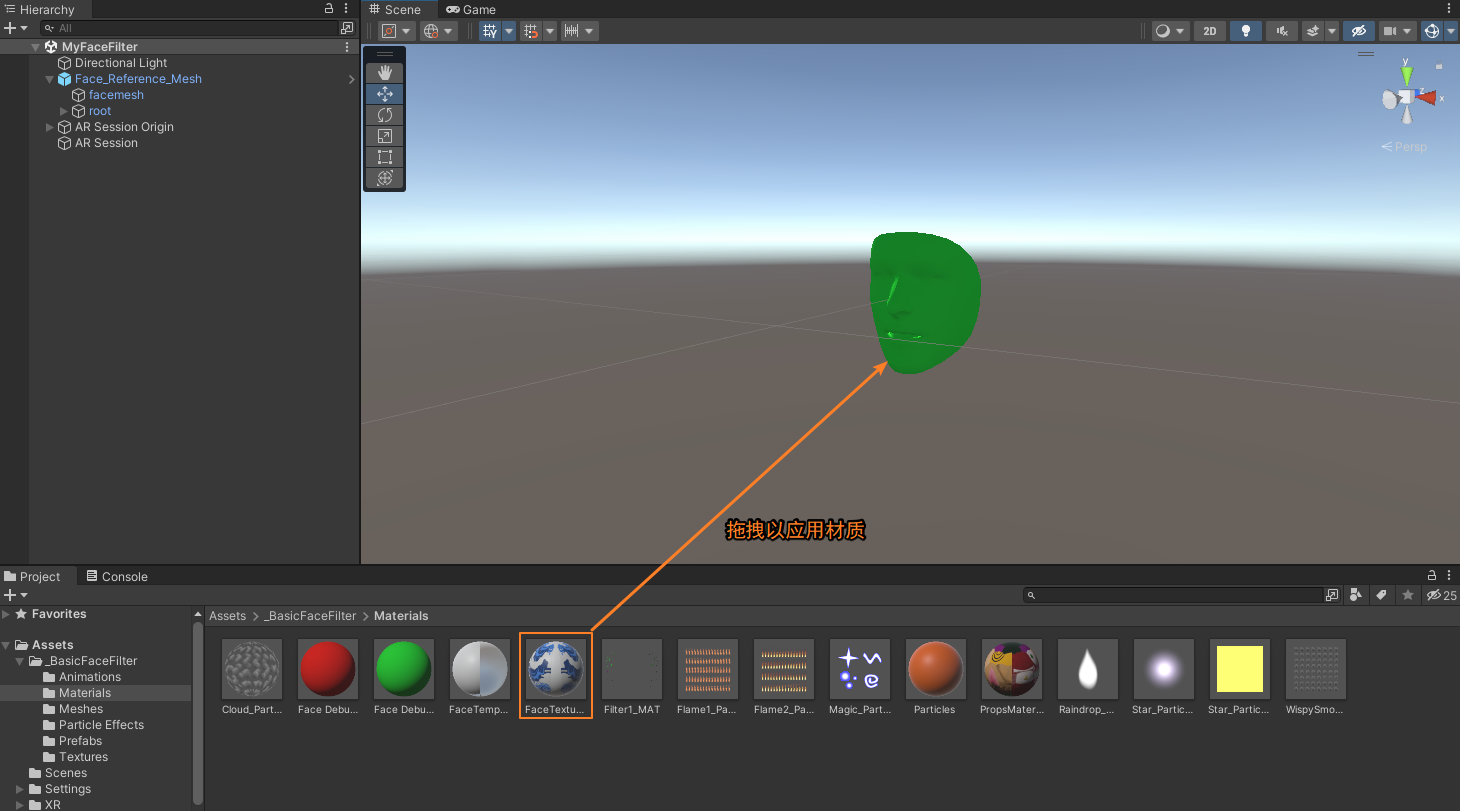1460x811 pixels.
Task: Click the Scene orientation gizmo cube
Action: pos(1406,97)
